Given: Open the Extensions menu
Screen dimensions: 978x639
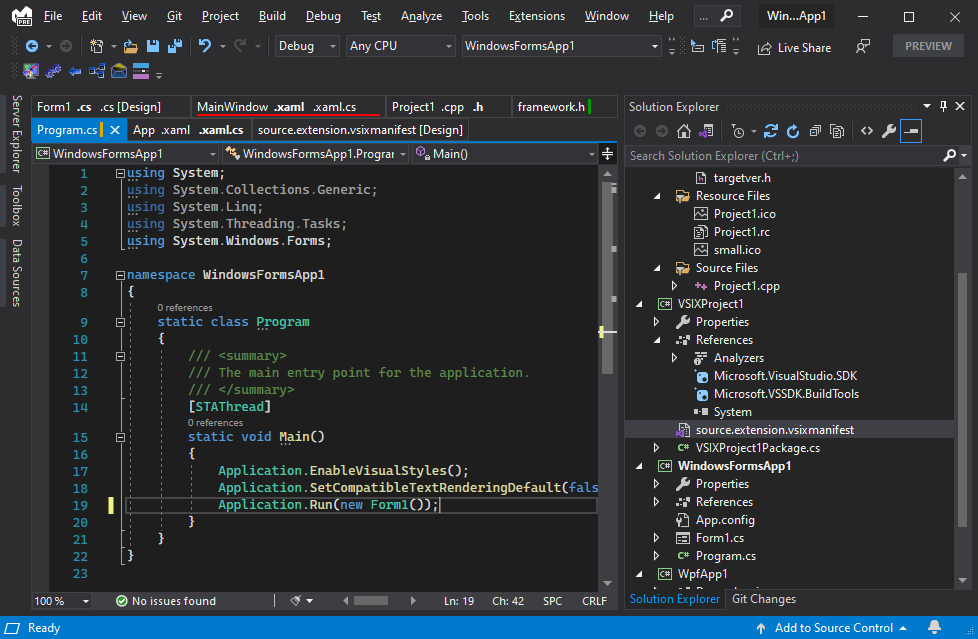Looking at the screenshot, I should click(536, 15).
